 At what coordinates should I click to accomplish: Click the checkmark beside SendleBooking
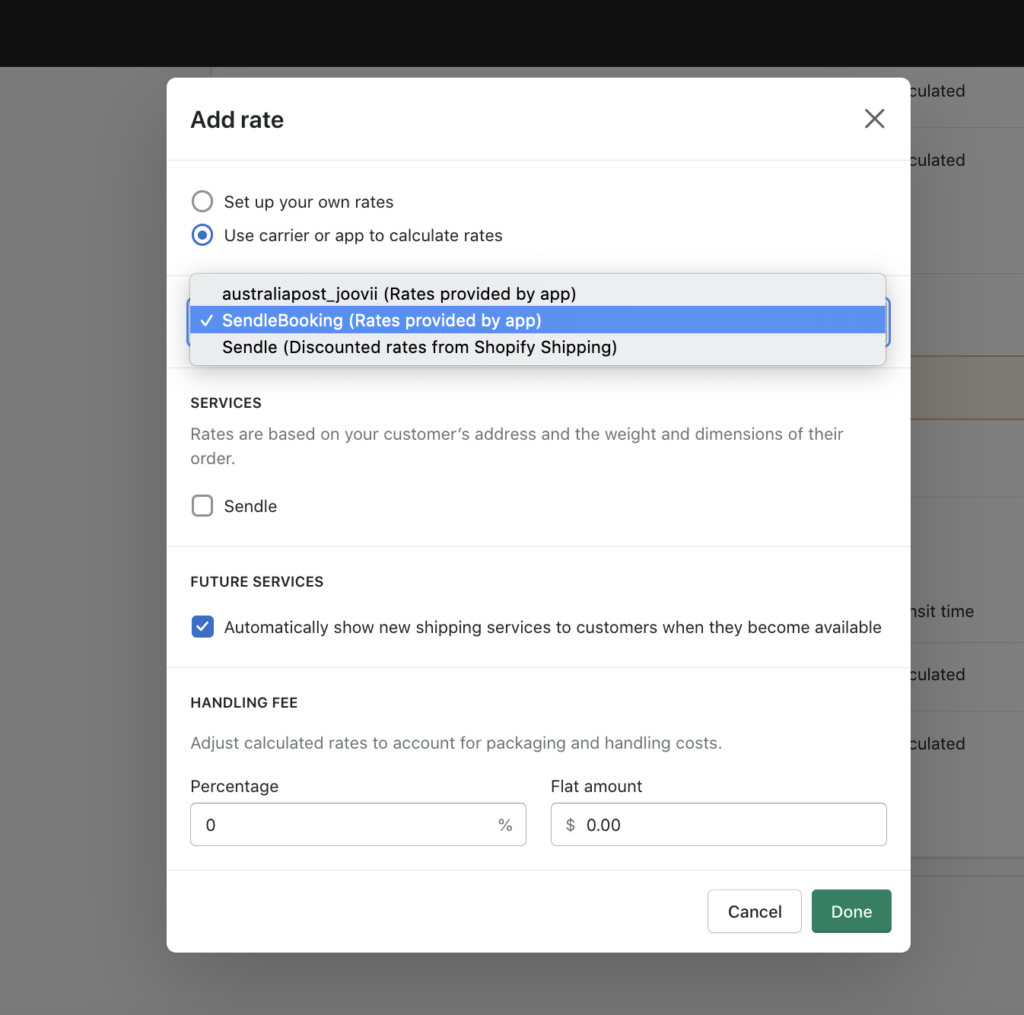pos(206,320)
